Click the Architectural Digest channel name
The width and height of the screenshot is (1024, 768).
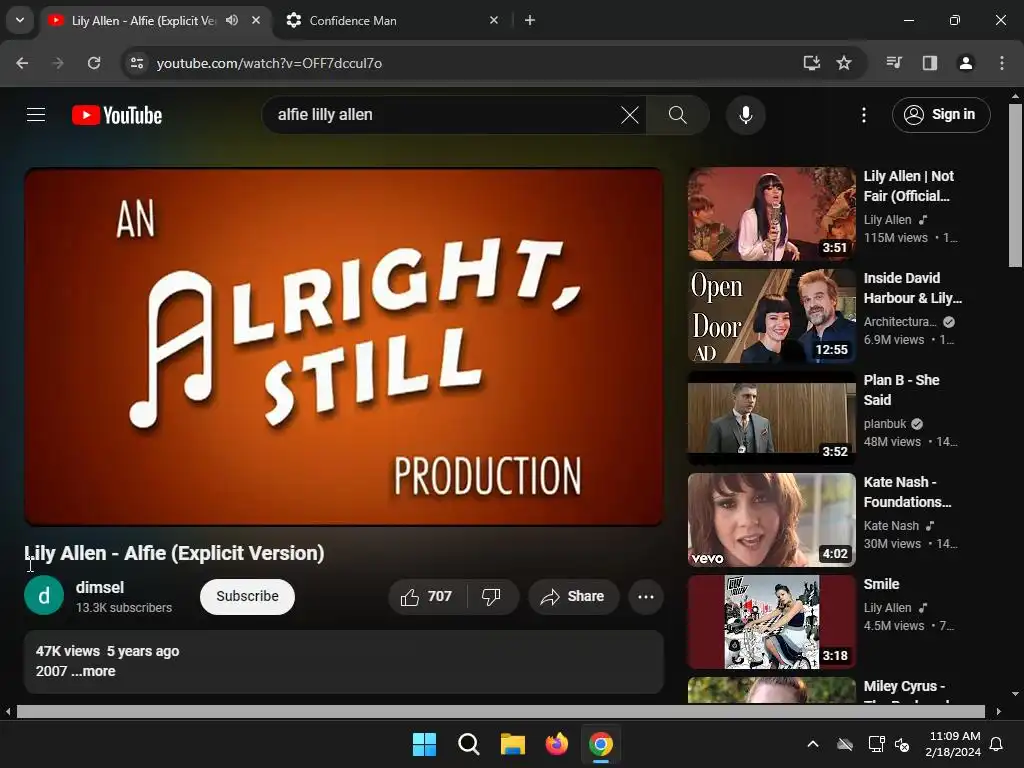[900, 322]
